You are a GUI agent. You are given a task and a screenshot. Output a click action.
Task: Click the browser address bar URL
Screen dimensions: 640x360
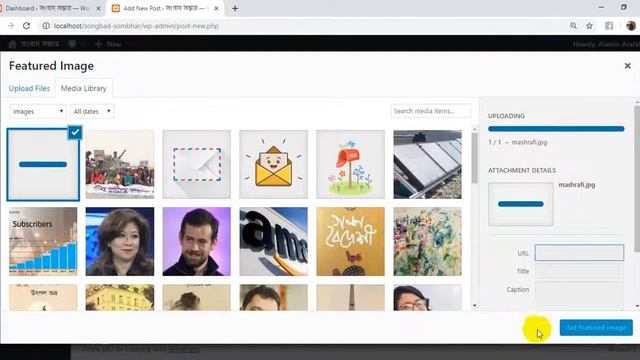pyautogui.click(x=136, y=26)
